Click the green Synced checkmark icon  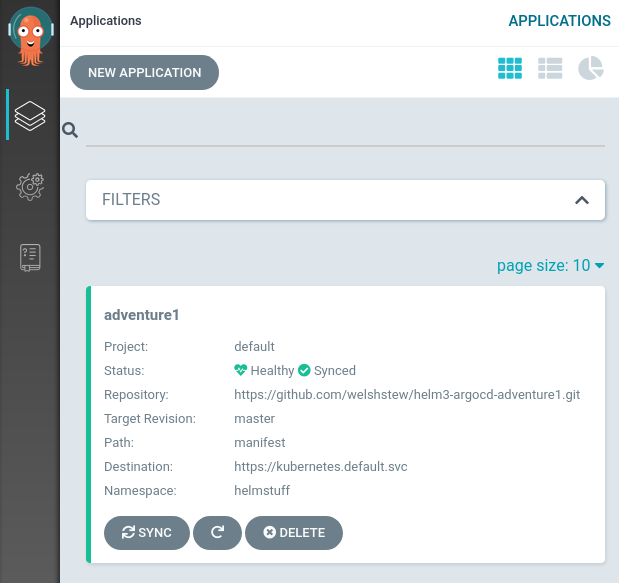[x=304, y=370]
